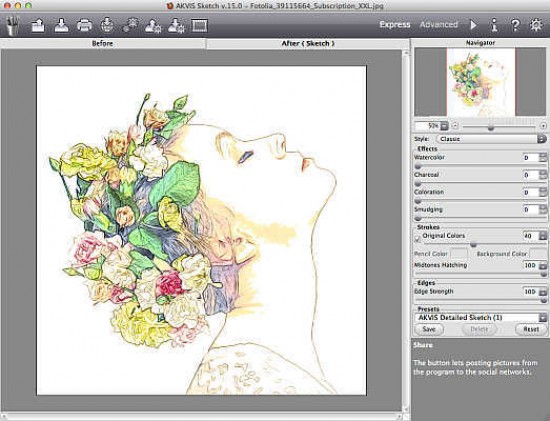The image size is (550, 421).
Task: Open Help with the question mark icon
Action: pyautogui.click(x=515, y=25)
